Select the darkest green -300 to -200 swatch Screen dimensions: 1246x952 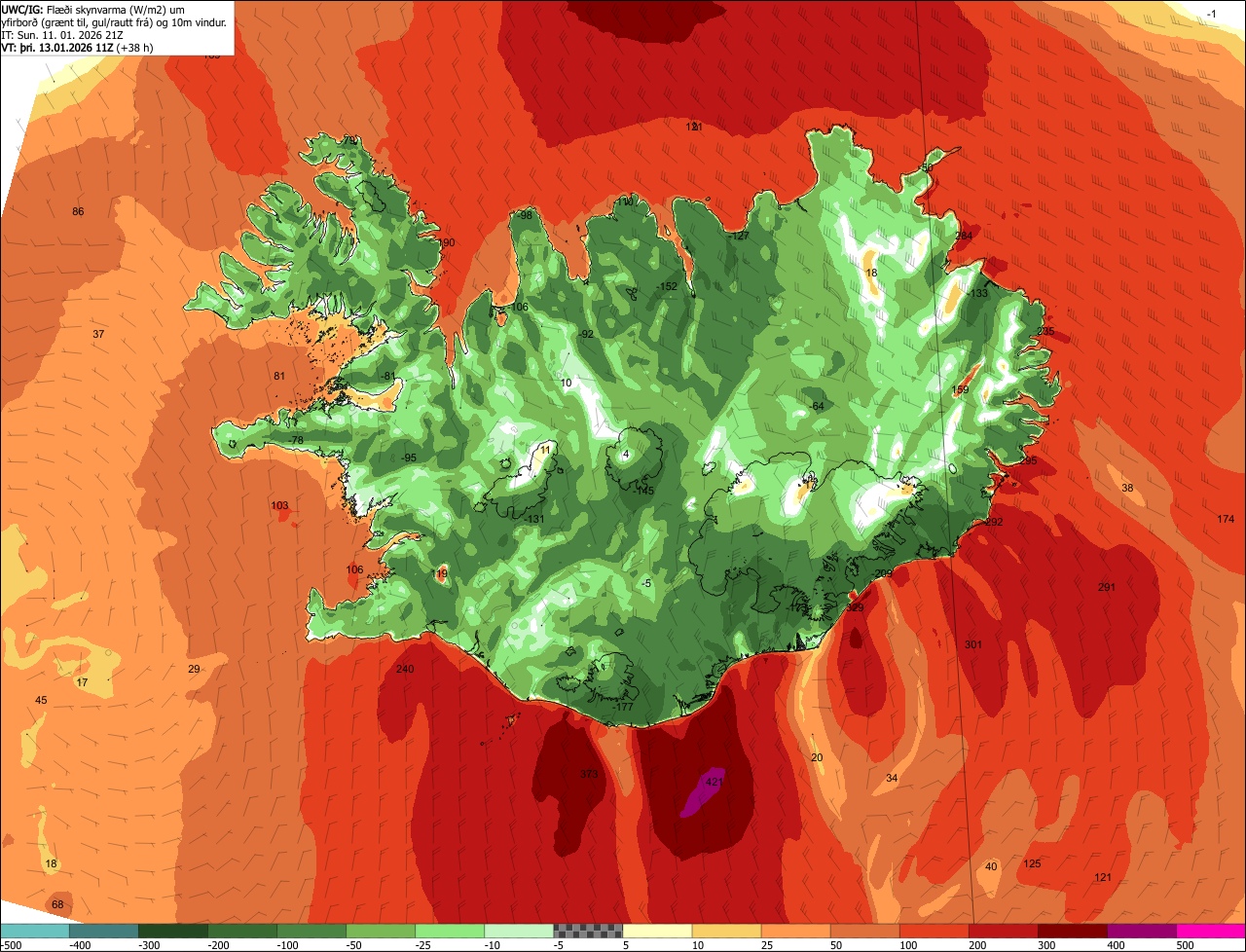(173, 931)
